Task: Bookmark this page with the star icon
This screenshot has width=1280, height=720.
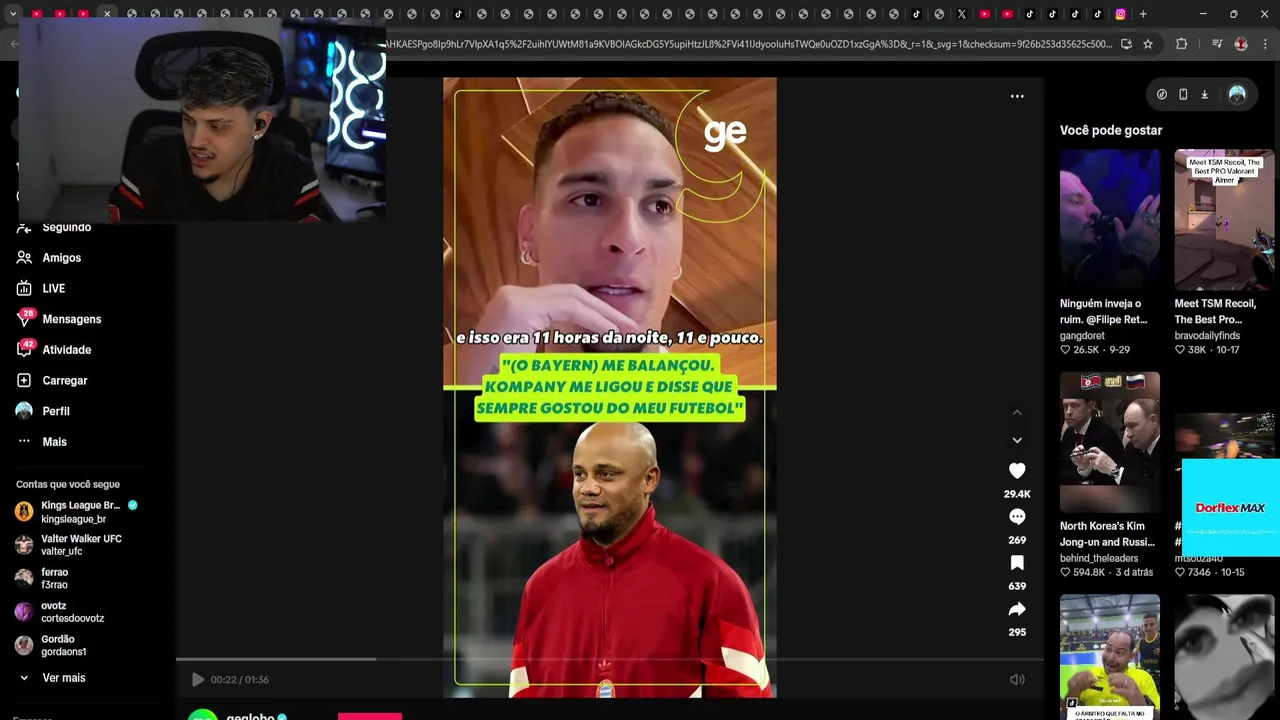Action: point(1148,44)
